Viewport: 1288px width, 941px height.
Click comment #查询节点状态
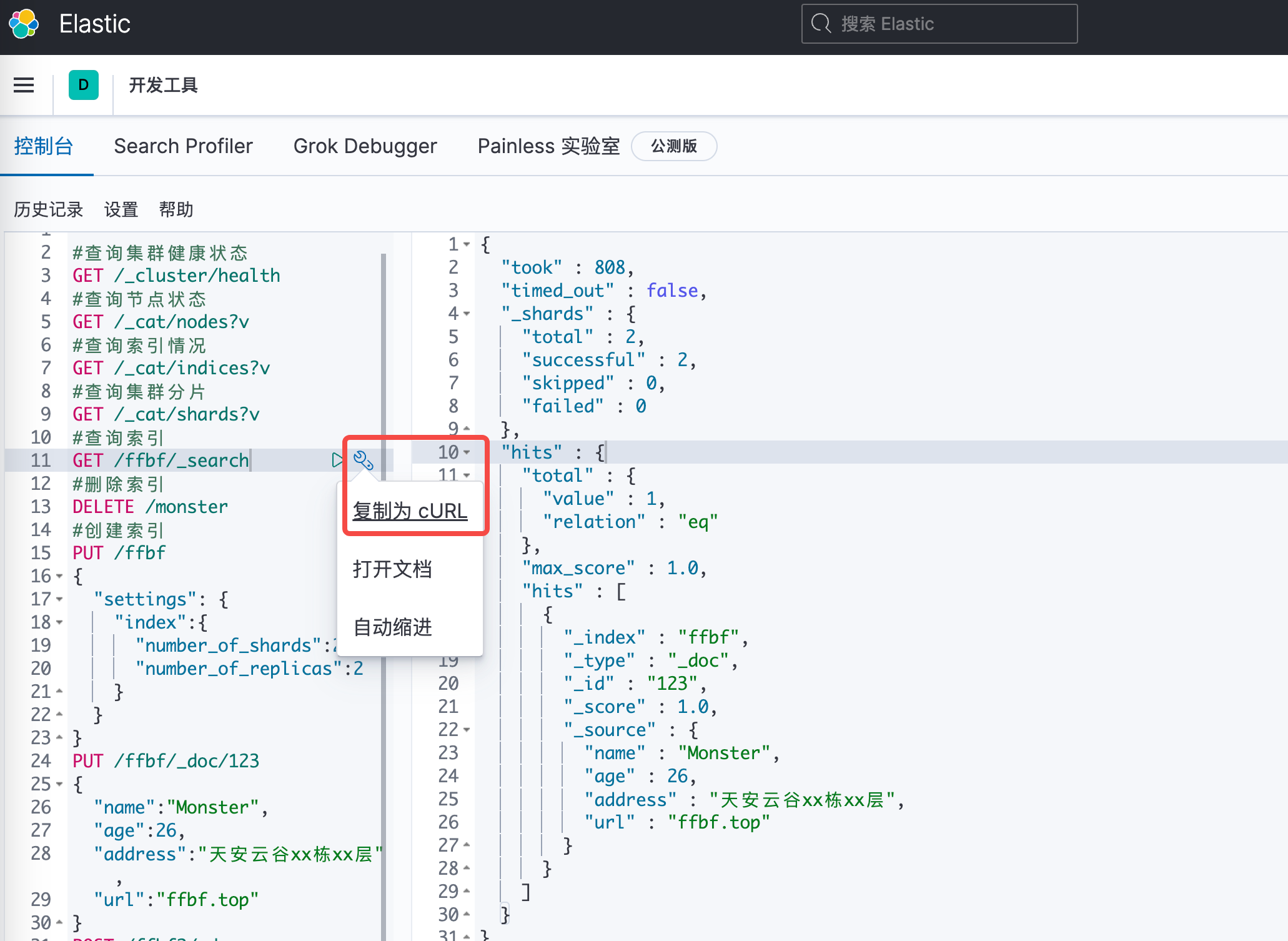coord(139,299)
